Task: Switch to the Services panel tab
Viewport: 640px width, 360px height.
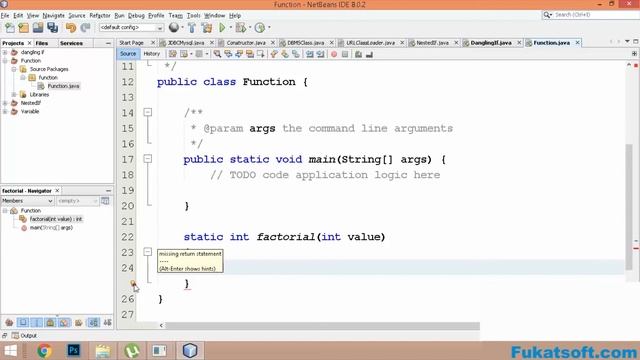Action: click(x=71, y=43)
